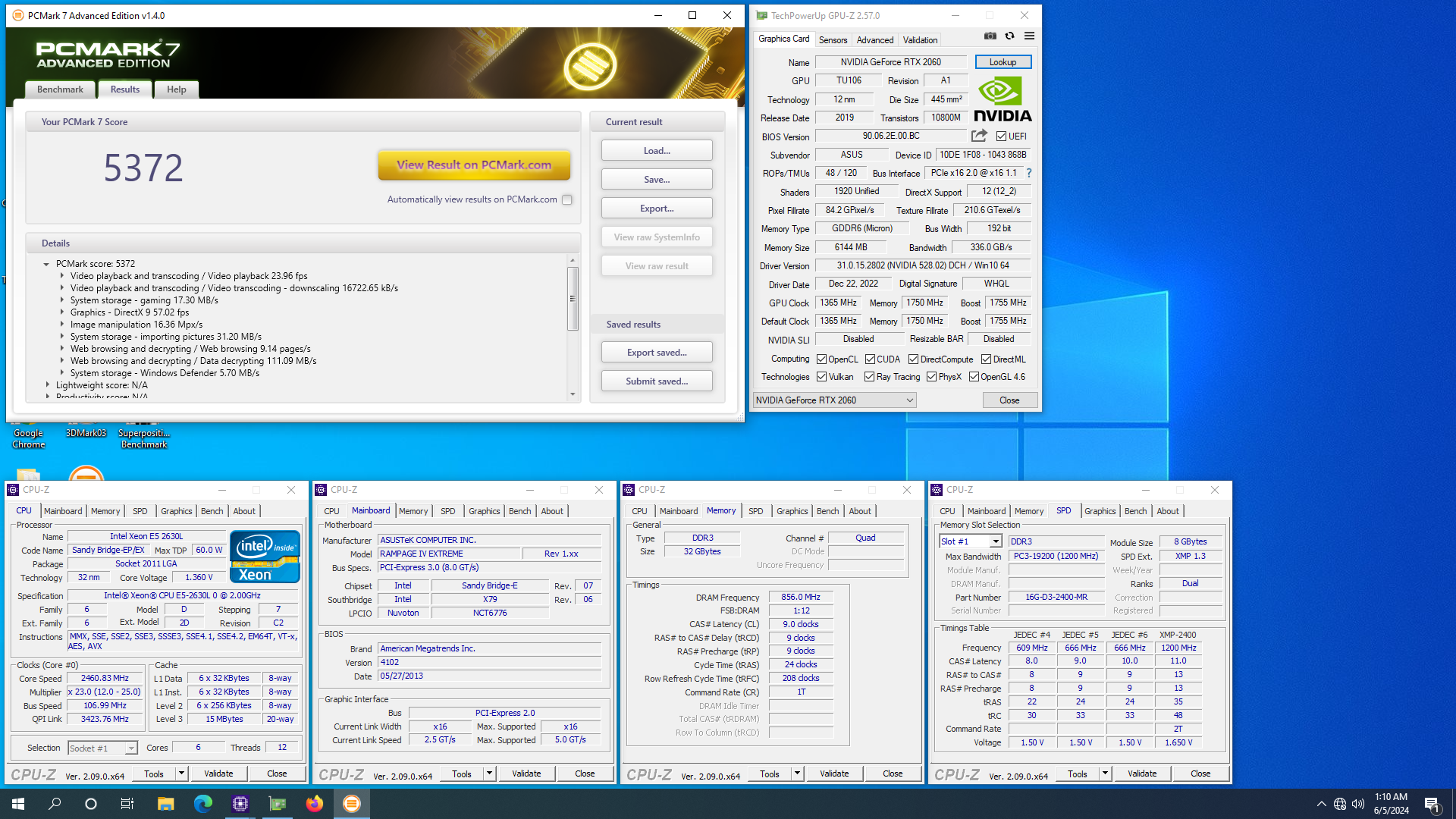1456x819 pixels.
Task: Click the details list scrollbar thumb
Action: tap(573, 299)
